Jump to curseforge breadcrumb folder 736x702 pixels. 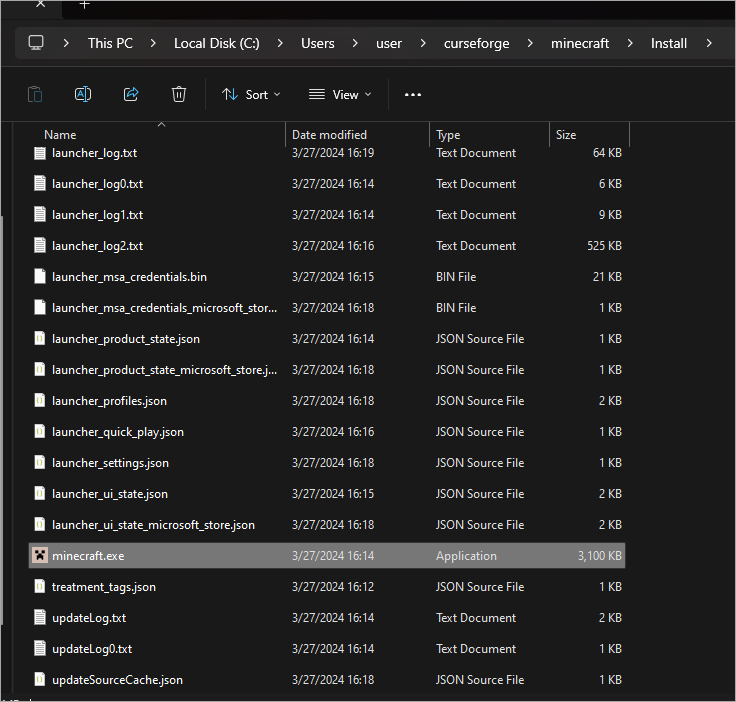(476, 44)
